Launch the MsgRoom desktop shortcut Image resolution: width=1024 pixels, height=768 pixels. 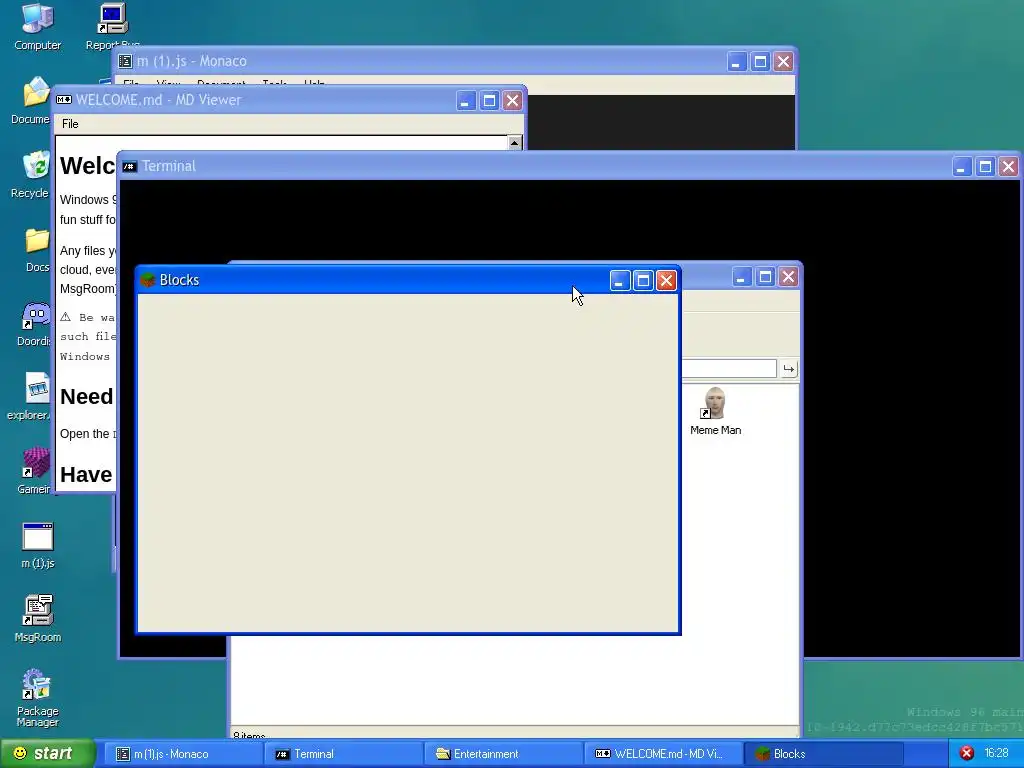[38, 619]
